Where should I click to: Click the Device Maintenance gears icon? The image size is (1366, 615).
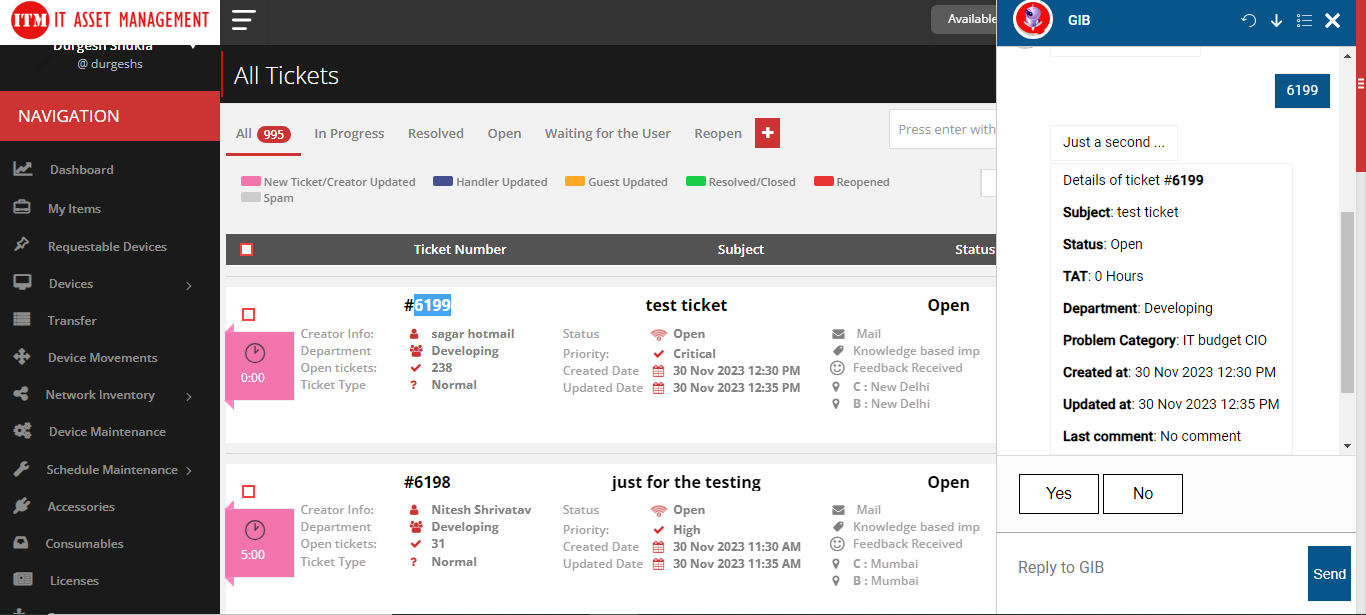click(23, 431)
